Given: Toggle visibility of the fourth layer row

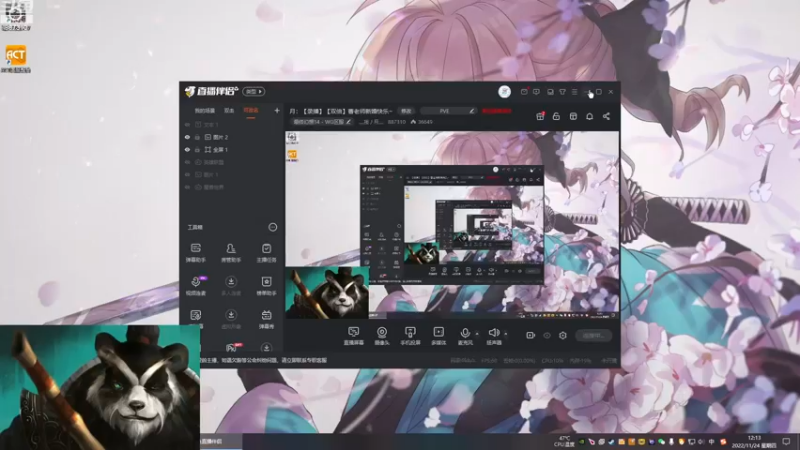Looking at the screenshot, I should tap(187, 162).
